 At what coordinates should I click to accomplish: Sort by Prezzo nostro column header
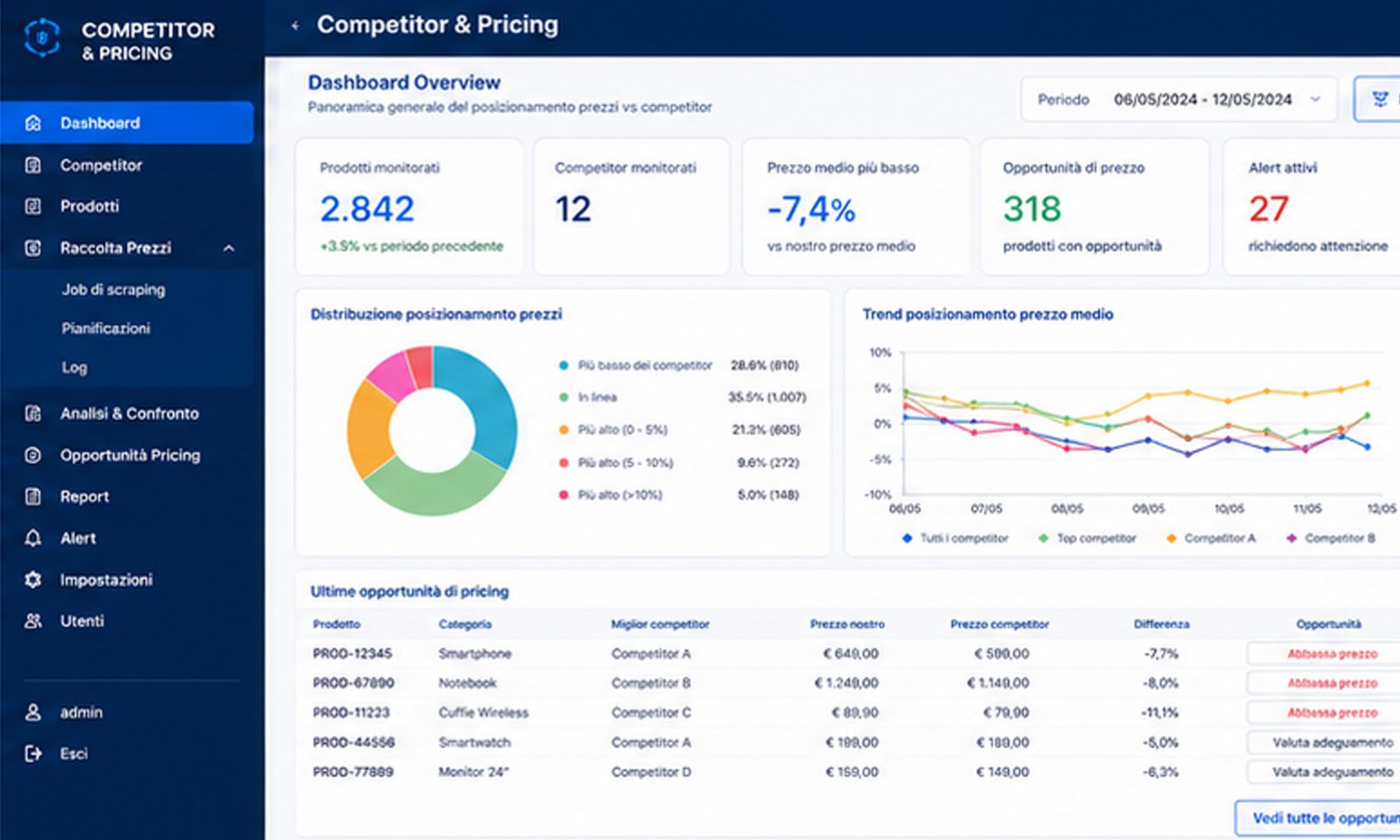(x=847, y=625)
